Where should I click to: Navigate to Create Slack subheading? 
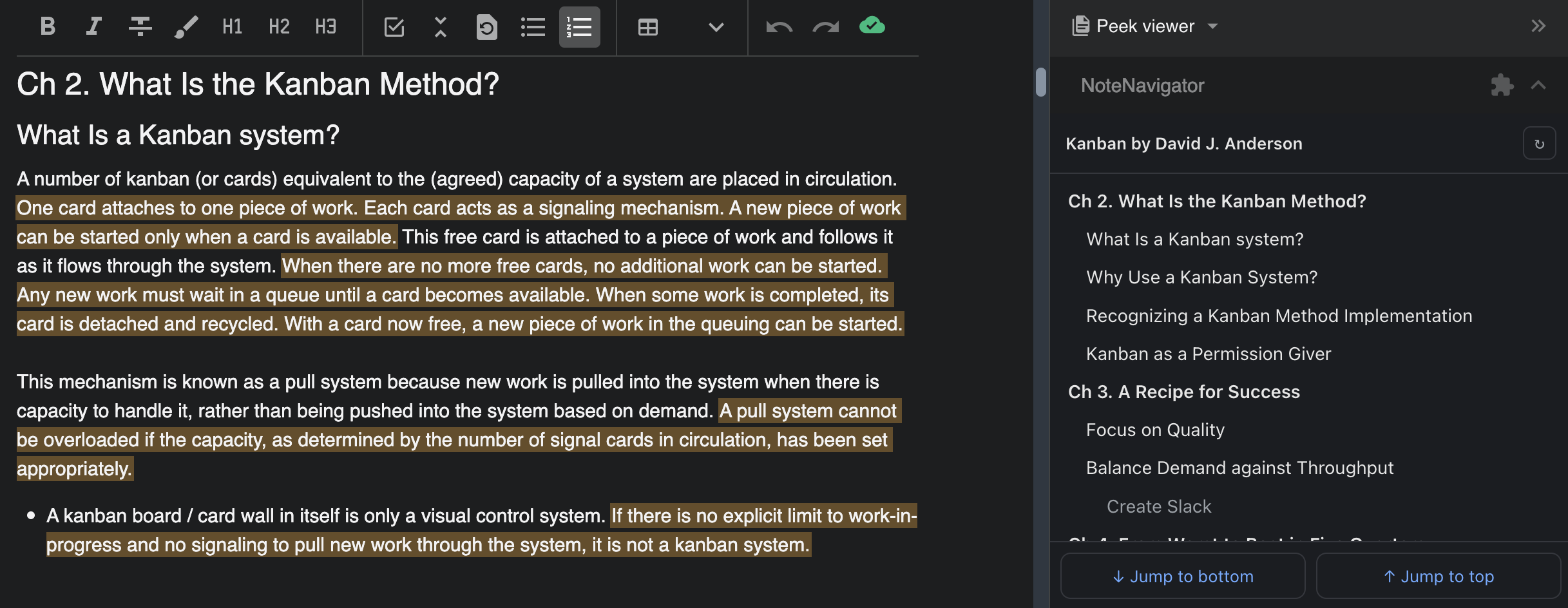pyautogui.click(x=1159, y=506)
